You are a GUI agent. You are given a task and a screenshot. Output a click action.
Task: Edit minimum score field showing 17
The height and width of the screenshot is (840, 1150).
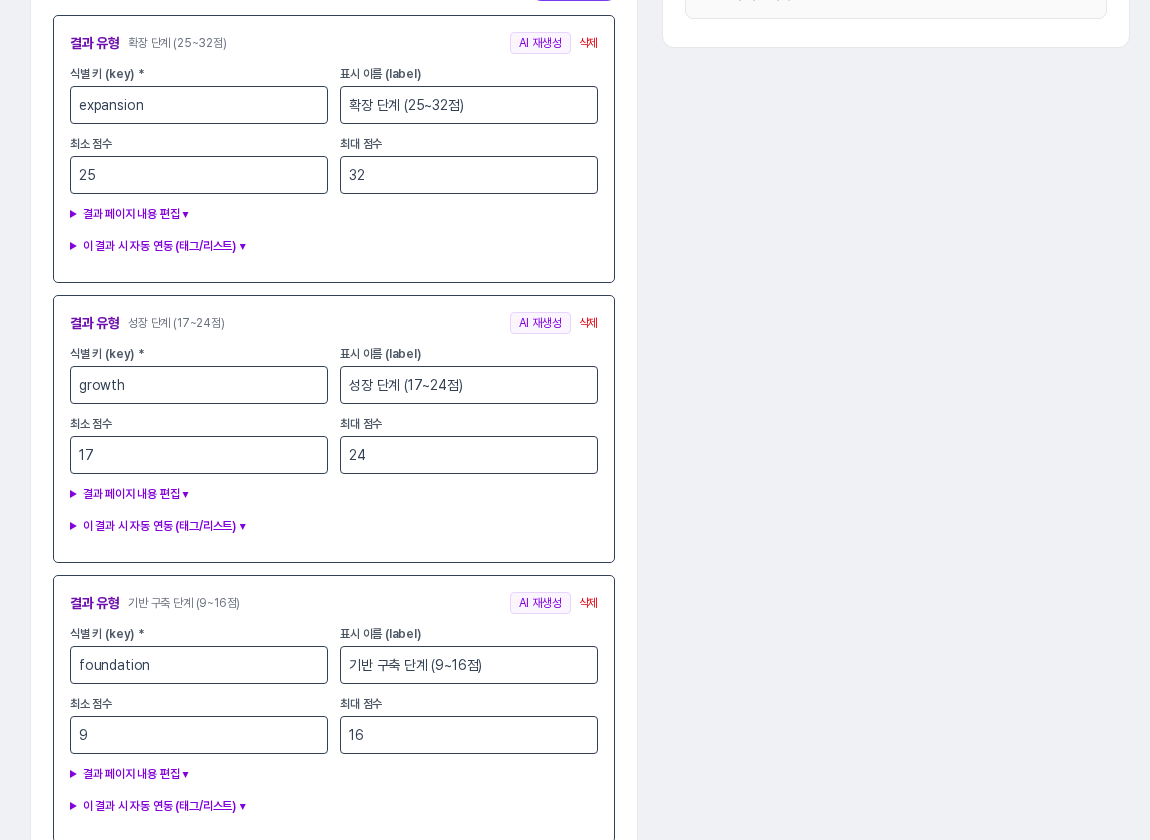tap(199, 456)
